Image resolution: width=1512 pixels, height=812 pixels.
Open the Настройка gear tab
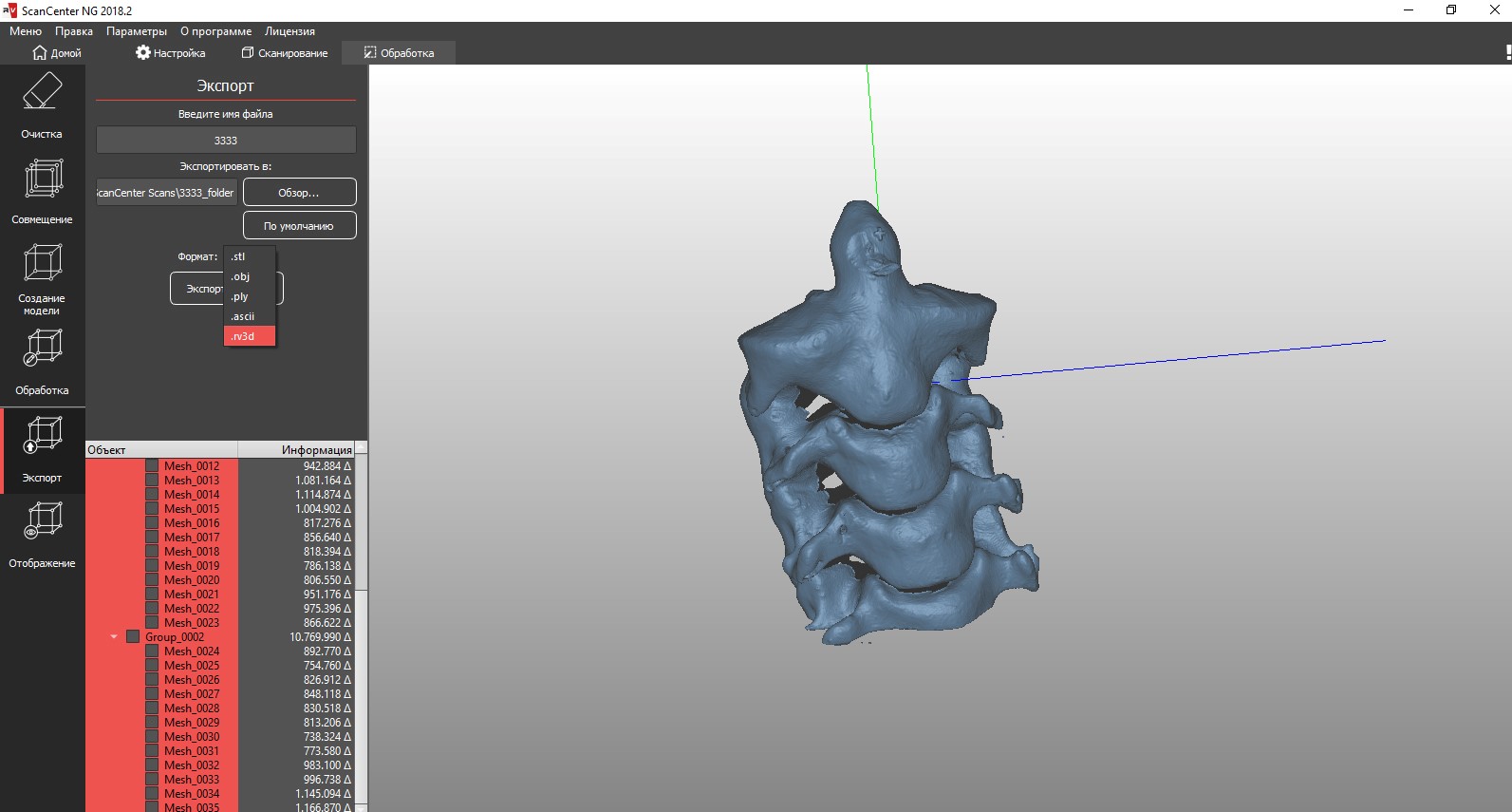tap(171, 53)
